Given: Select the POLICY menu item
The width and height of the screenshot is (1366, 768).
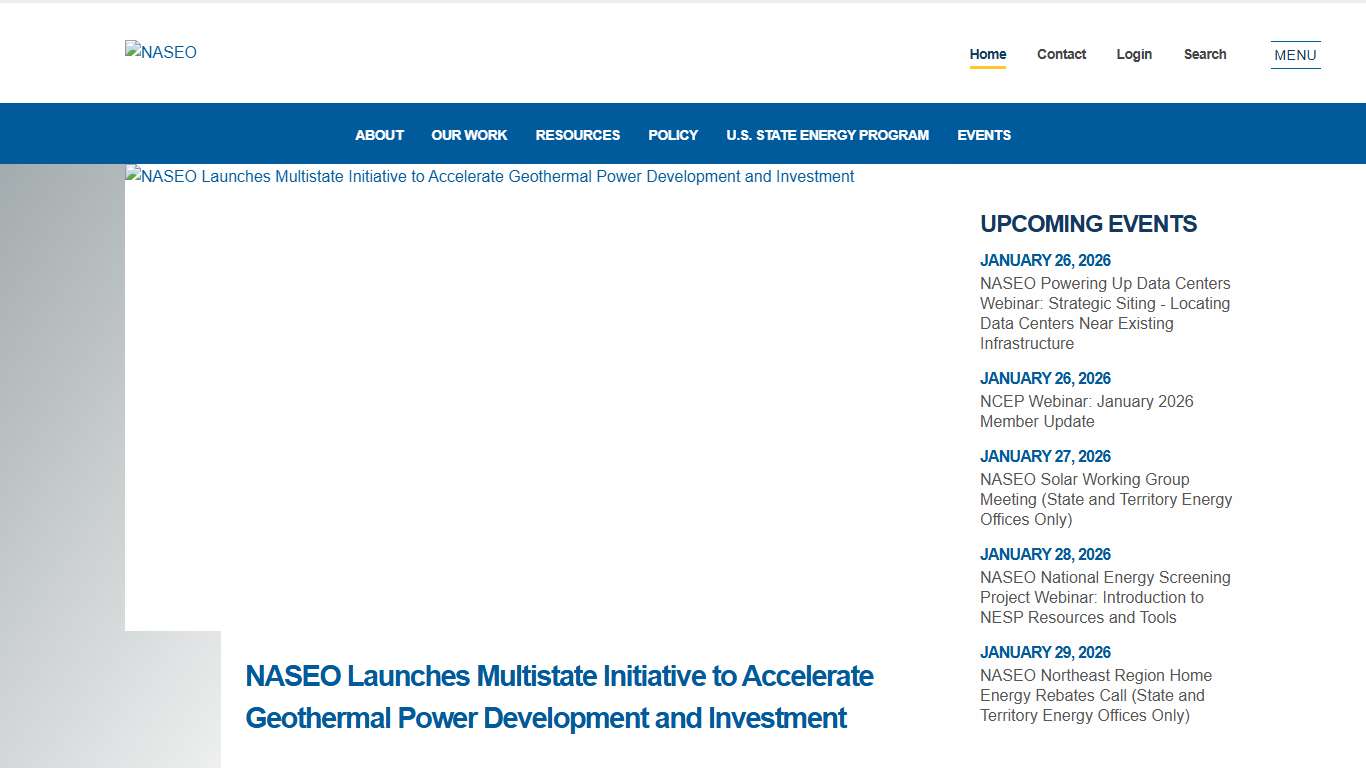Looking at the screenshot, I should [x=673, y=135].
